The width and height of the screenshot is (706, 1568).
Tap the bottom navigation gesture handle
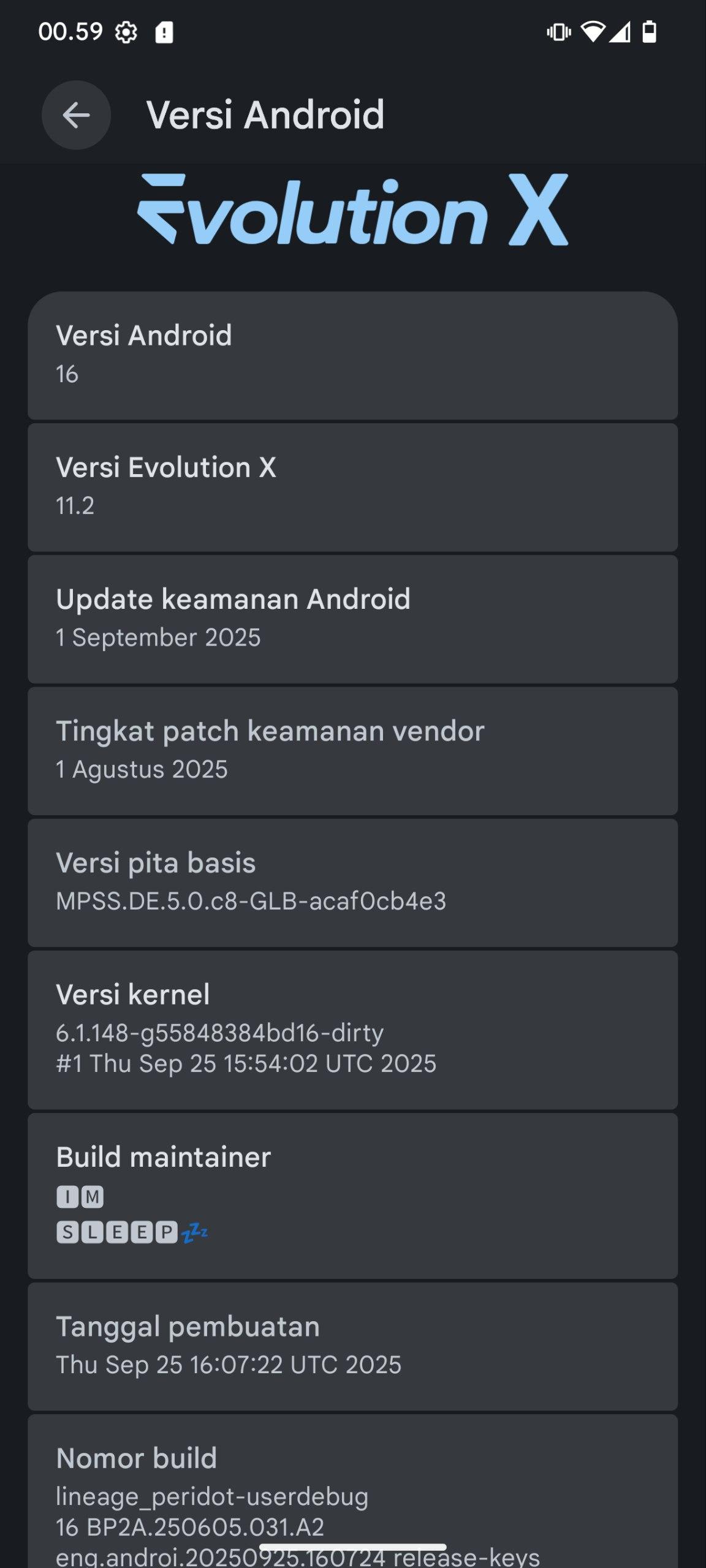[x=353, y=1547]
